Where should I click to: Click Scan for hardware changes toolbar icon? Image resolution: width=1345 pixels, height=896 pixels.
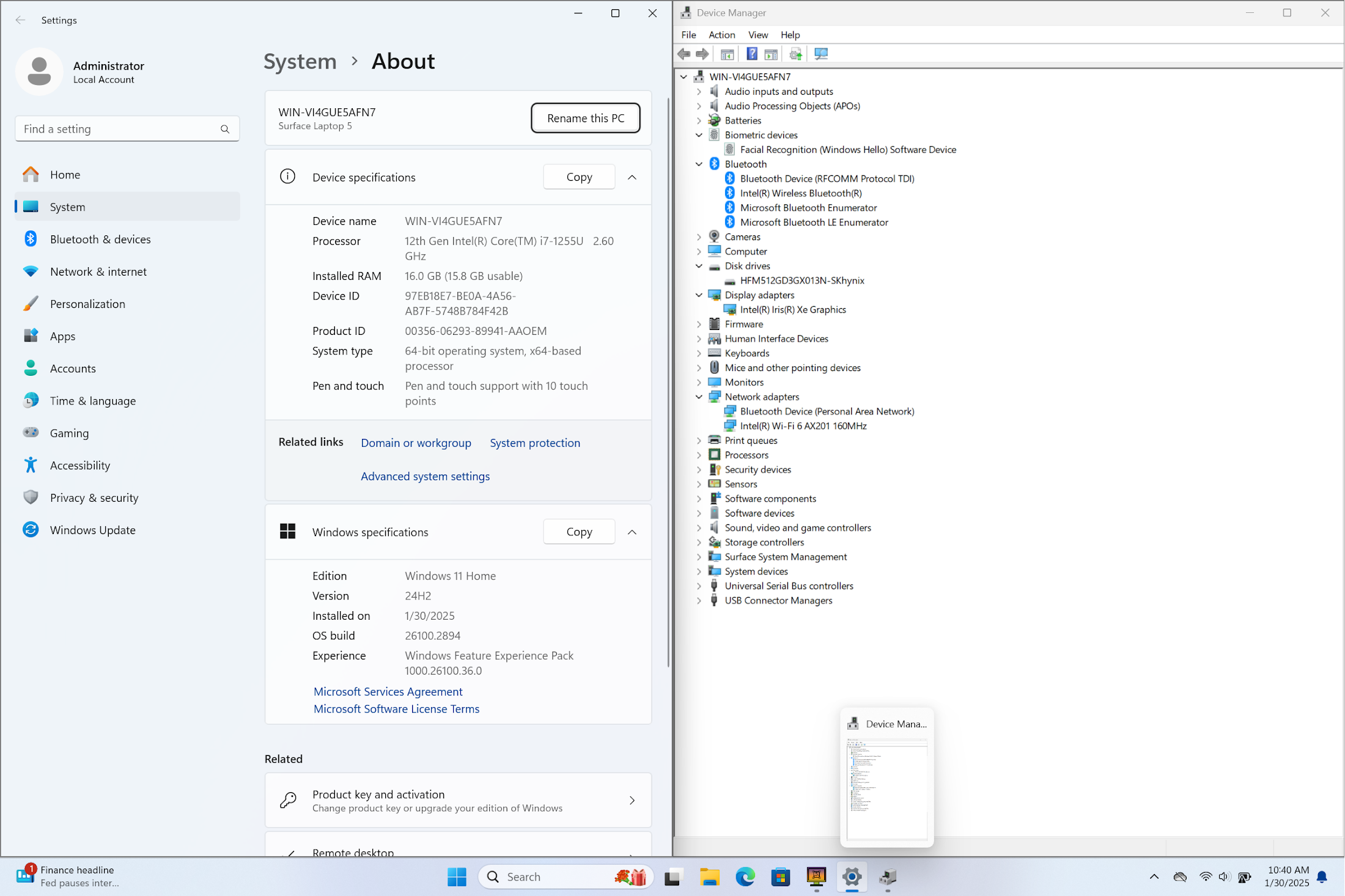pyautogui.click(x=821, y=54)
